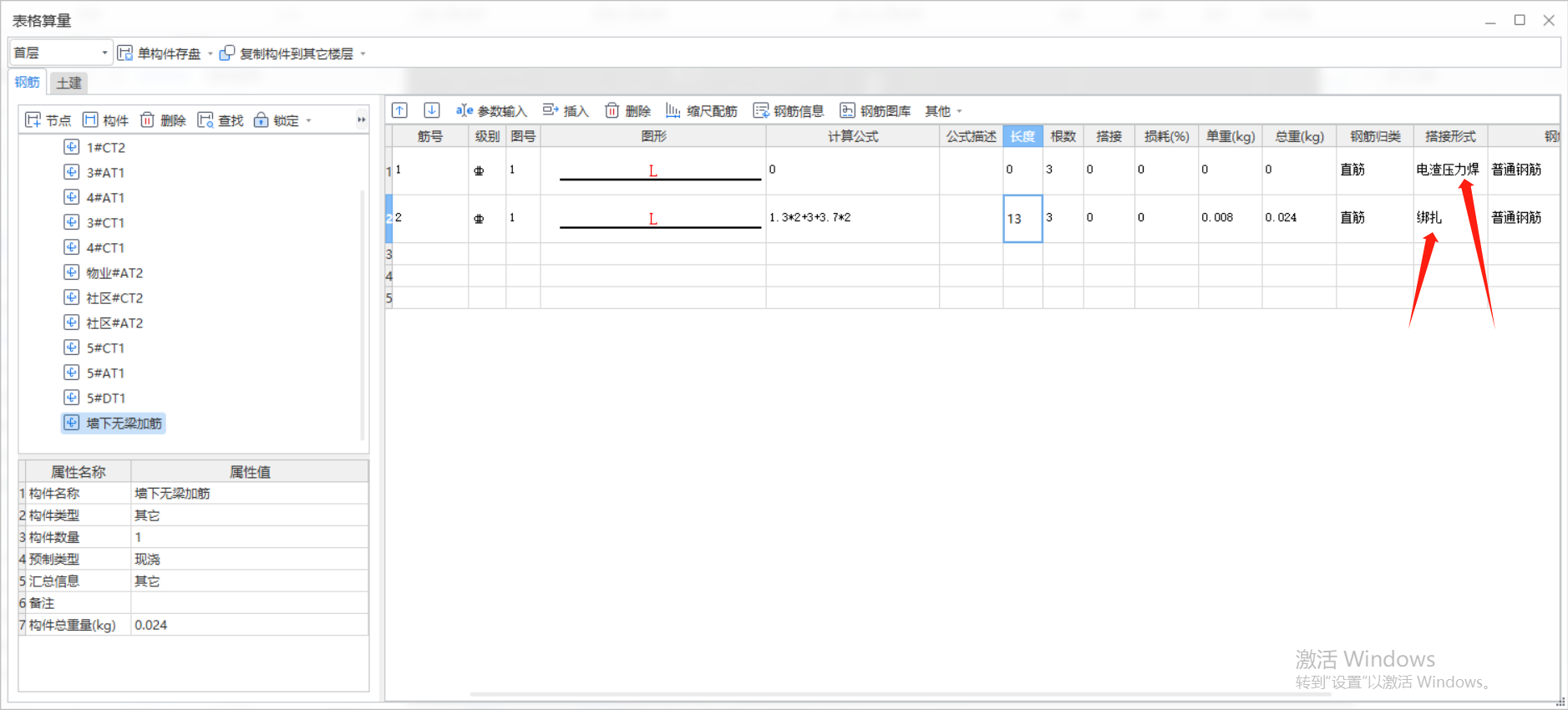Click the component icon beside 1#CT2
This screenshot has height=710, width=1568.
72,147
